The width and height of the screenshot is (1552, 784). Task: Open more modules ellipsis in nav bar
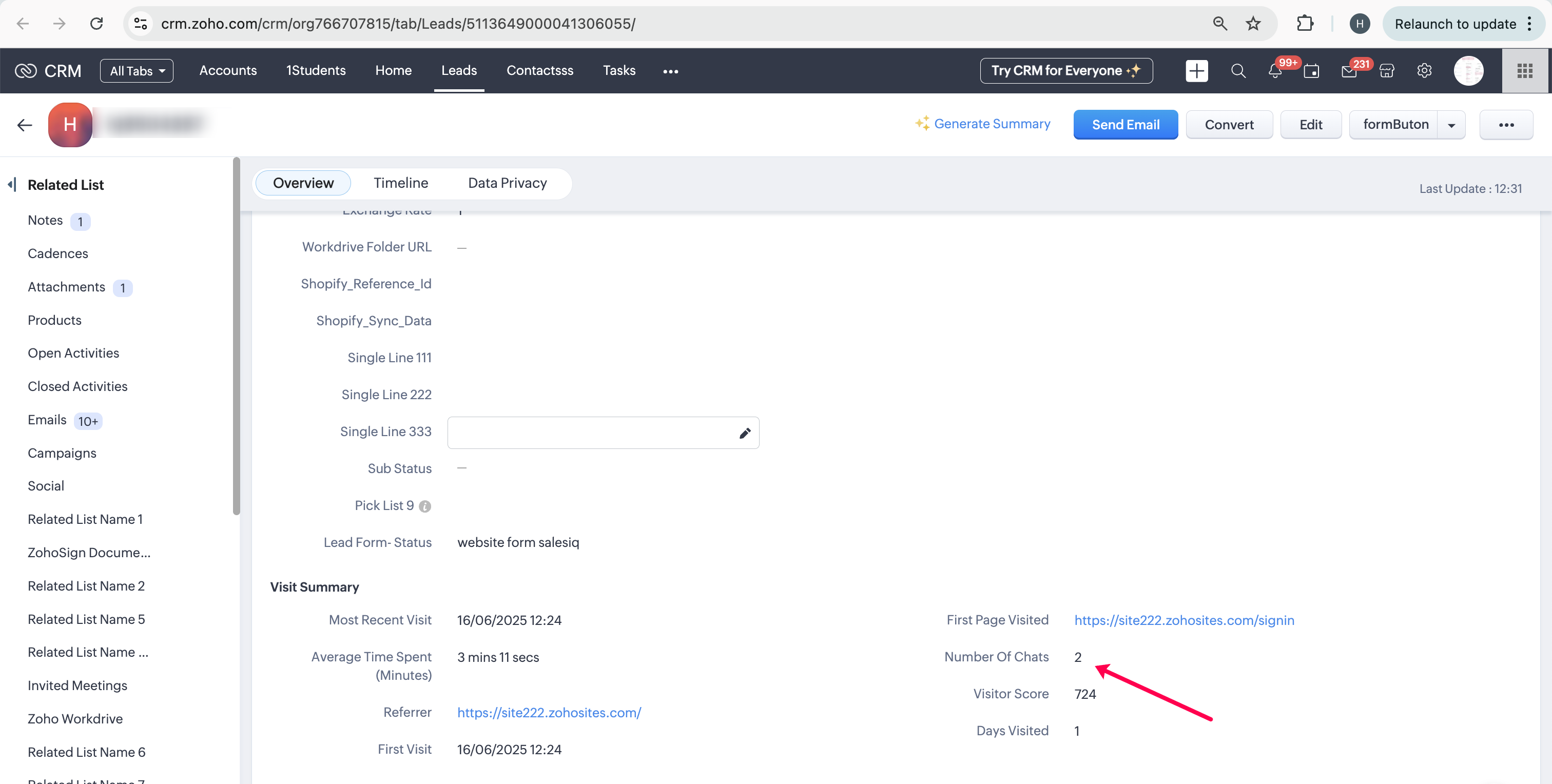[671, 71]
